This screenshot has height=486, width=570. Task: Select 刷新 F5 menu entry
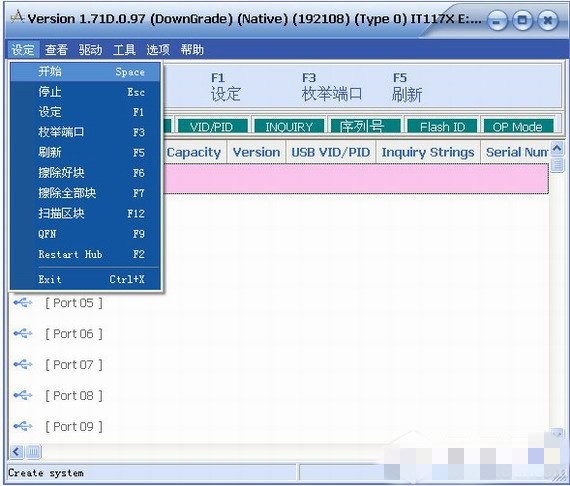point(85,152)
